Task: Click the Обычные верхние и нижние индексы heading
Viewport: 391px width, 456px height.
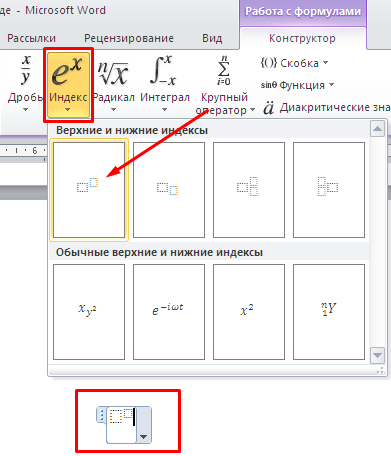Action: pyautogui.click(x=159, y=252)
